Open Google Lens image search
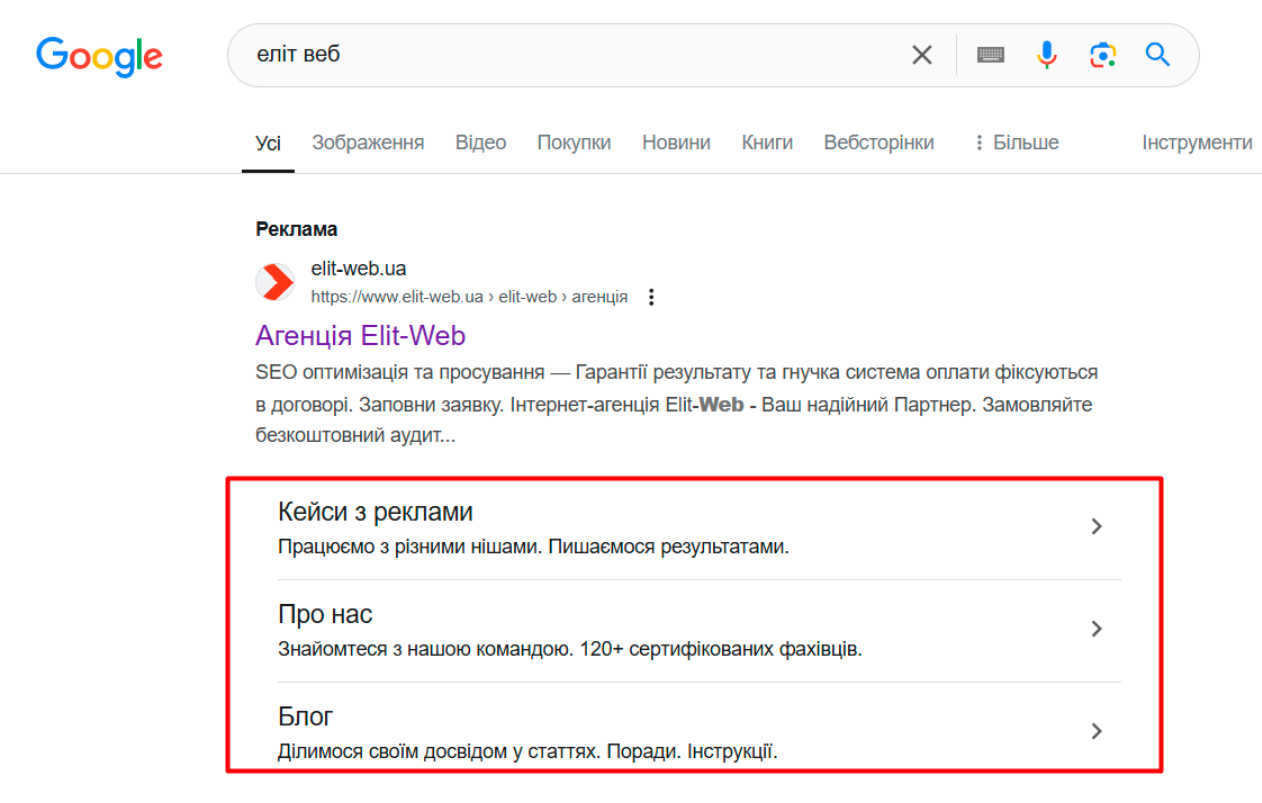 tap(1103, 55)
